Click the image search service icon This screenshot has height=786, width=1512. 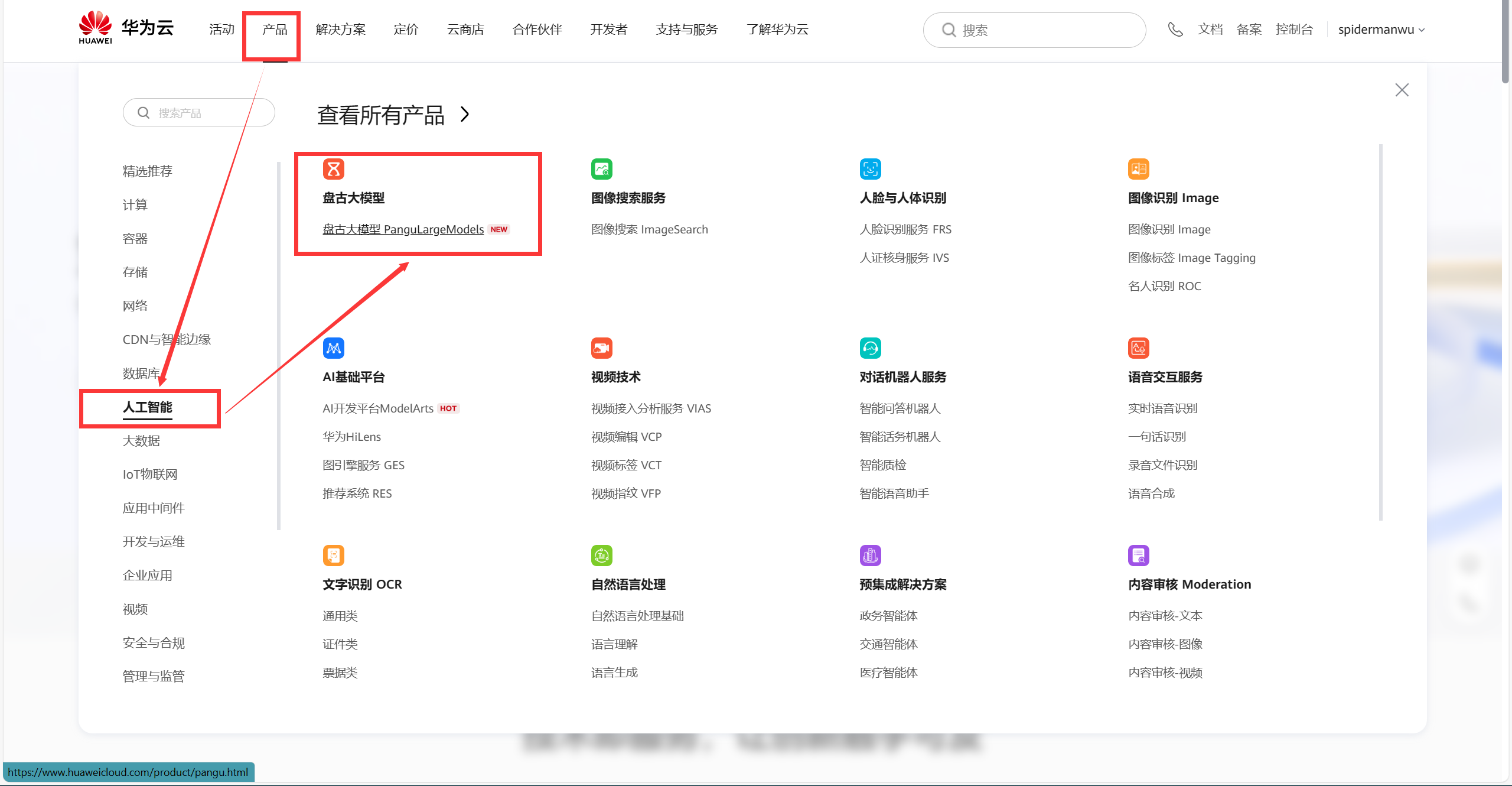601,169
